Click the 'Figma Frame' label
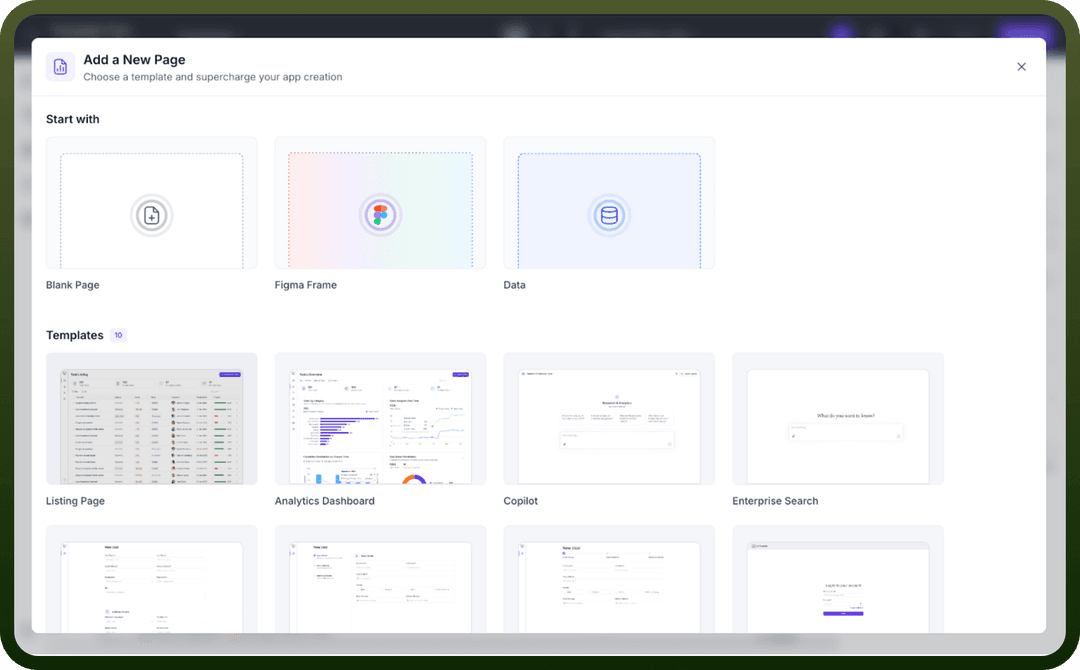 306,285
